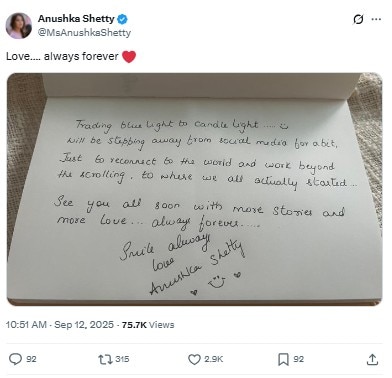The width and height of the screenshot is (392, 378).
Task: Open Anushka Shetty's profile picture
Action: [x=19, y=26]
